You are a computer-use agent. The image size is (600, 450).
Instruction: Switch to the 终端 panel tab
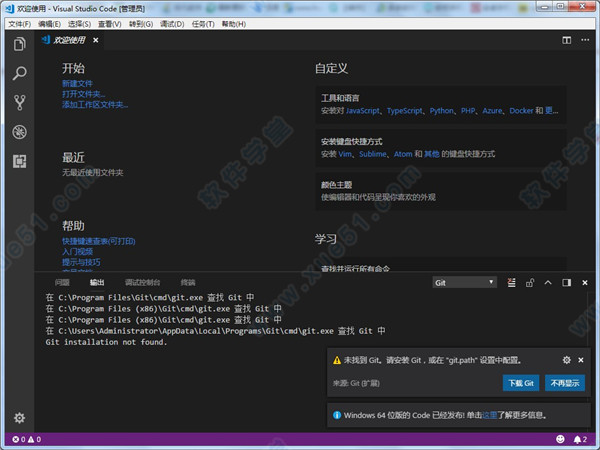[x=188, y=282]
